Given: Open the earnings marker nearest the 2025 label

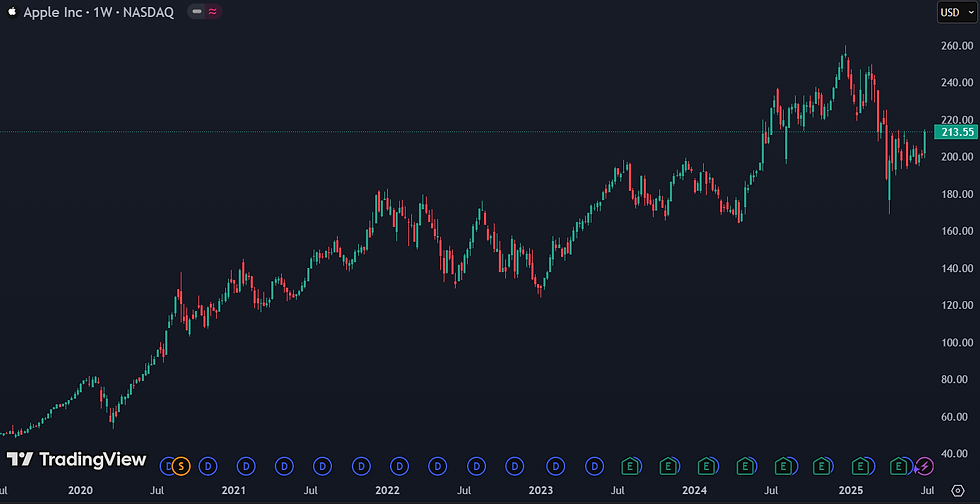Looking at the screenshot, I should tap(861, 466).
